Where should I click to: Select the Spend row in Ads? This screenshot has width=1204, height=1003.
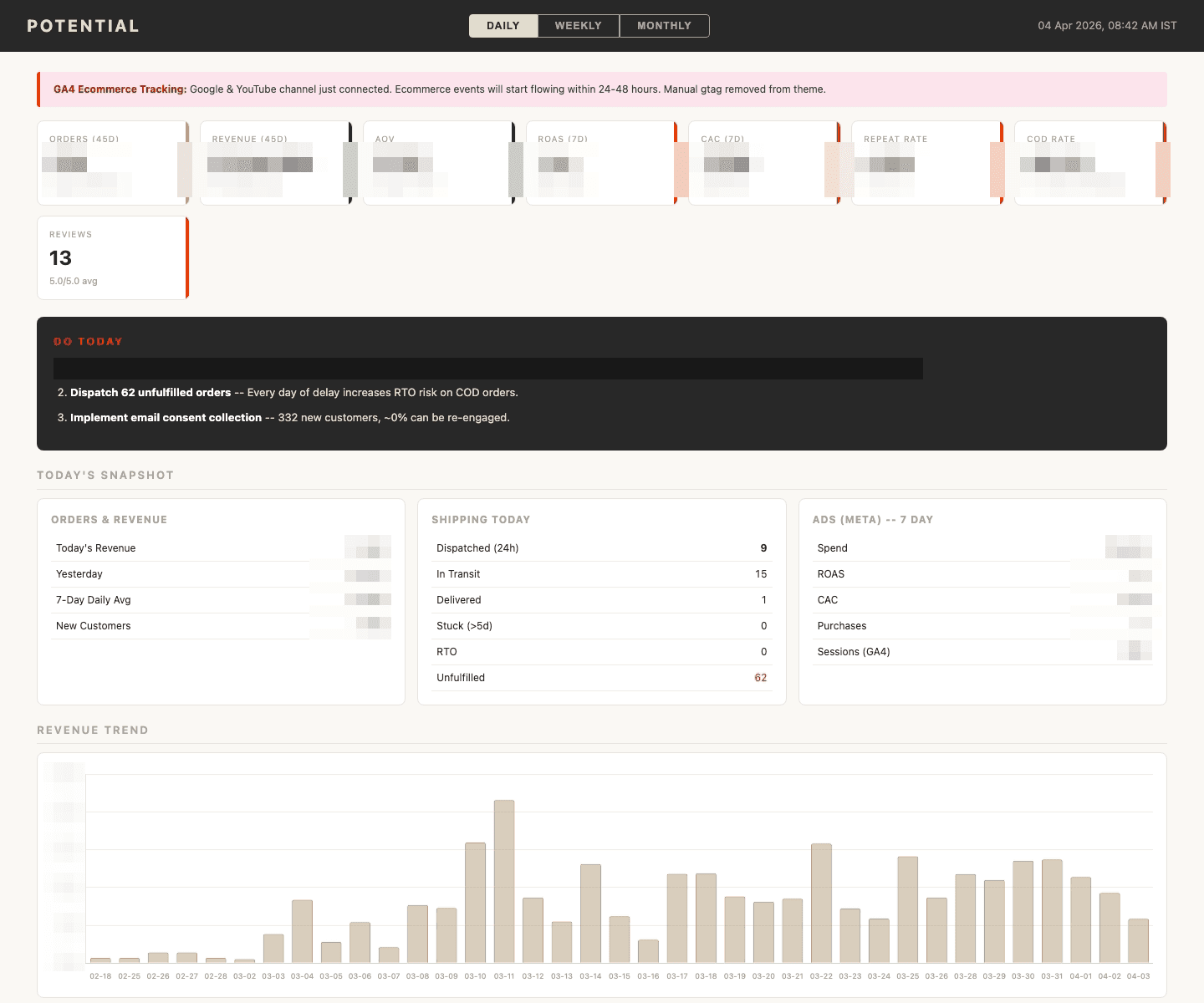tap(982, 548)
